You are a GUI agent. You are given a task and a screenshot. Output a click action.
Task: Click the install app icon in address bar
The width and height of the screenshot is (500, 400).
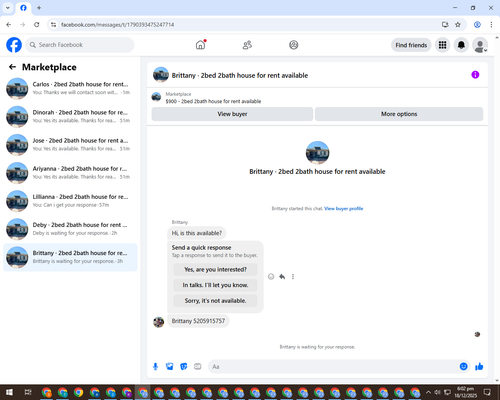[445, 25]
